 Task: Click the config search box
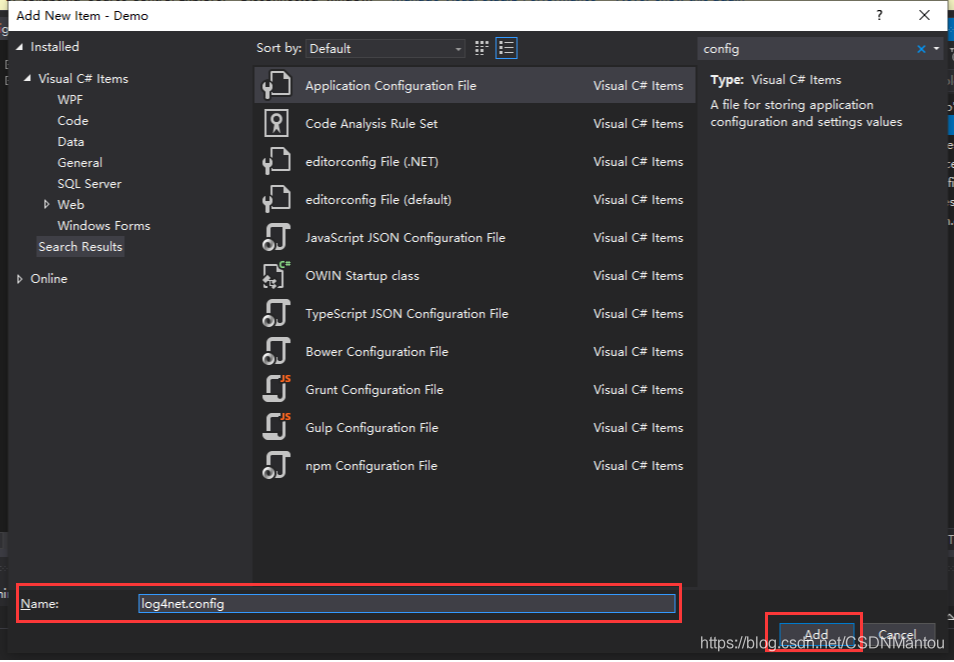pos(806,49)
